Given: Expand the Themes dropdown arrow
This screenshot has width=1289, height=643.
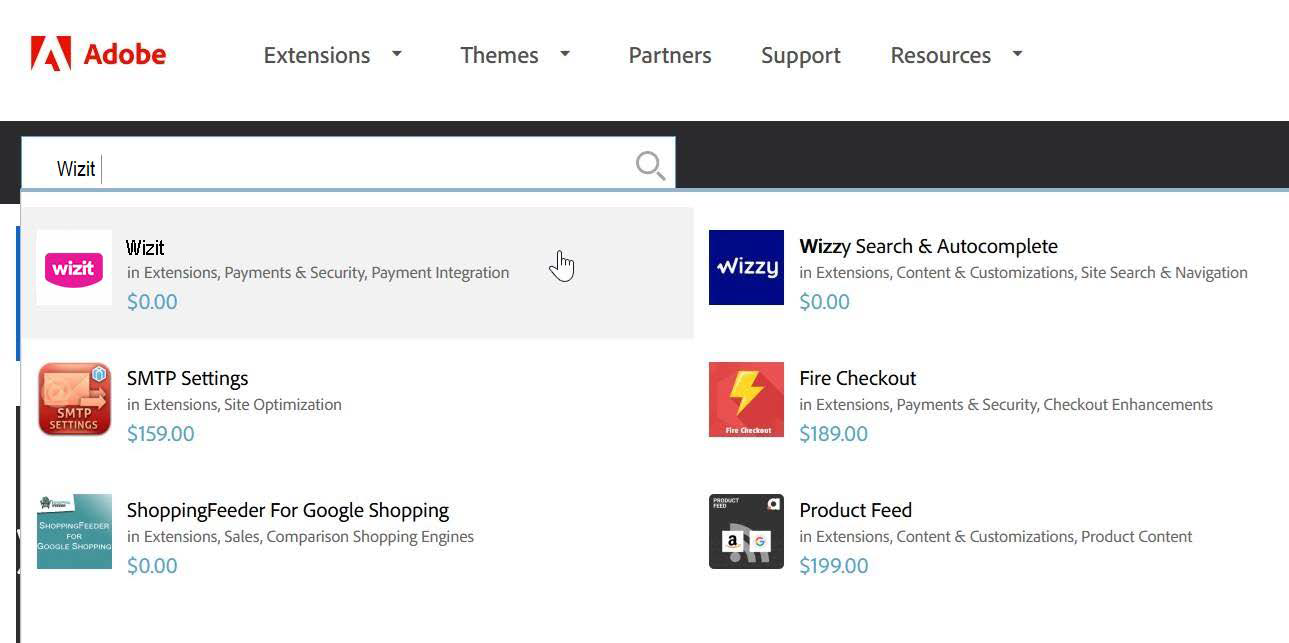Looking at the screenshot, I should click(x=565, y=54).
